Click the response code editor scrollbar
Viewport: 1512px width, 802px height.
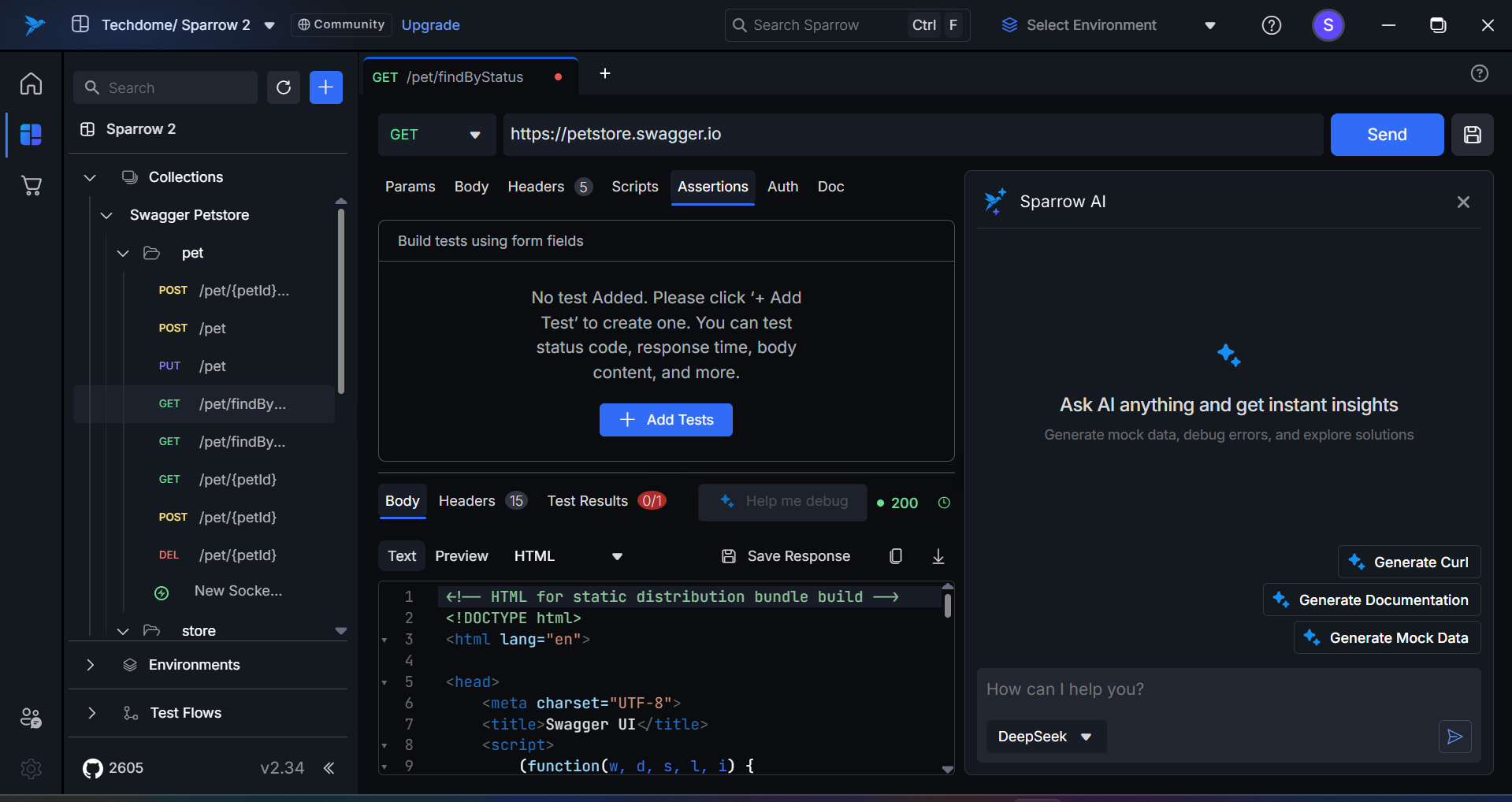[x=947, y=605]
